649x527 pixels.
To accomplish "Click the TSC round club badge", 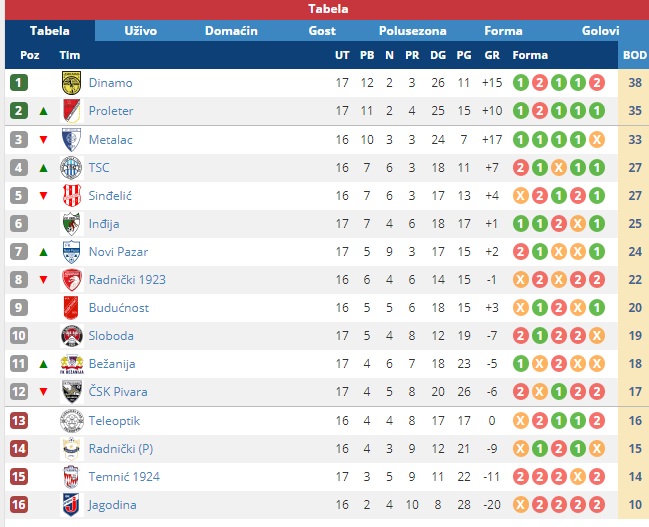I will [71, 168].
